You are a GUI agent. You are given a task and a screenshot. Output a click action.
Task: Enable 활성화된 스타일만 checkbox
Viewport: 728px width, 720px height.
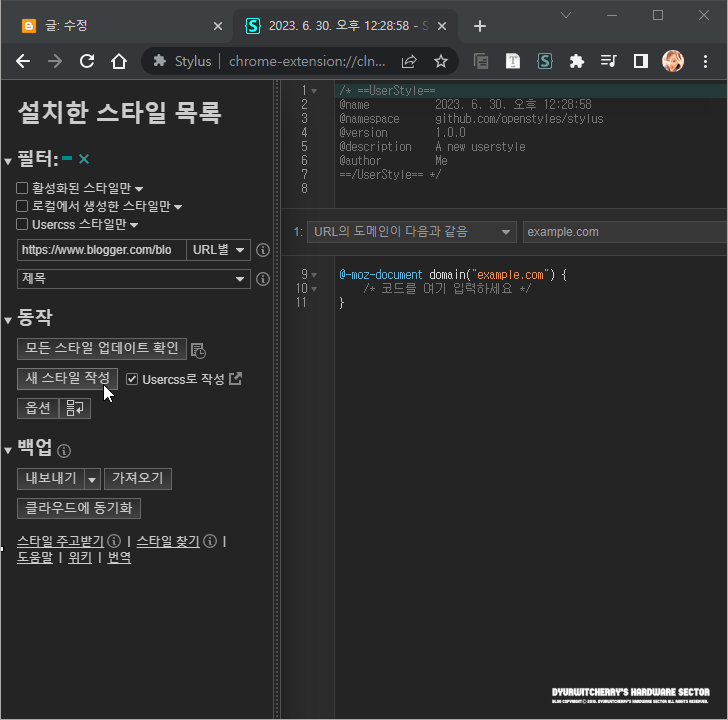tap(22, 188)
